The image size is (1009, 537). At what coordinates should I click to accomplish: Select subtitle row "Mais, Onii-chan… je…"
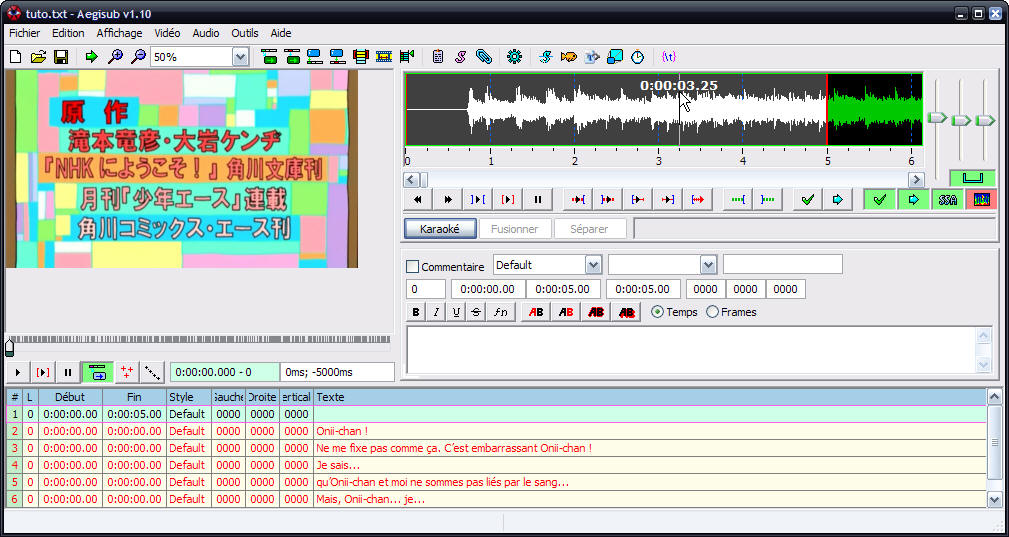(495, 499)
